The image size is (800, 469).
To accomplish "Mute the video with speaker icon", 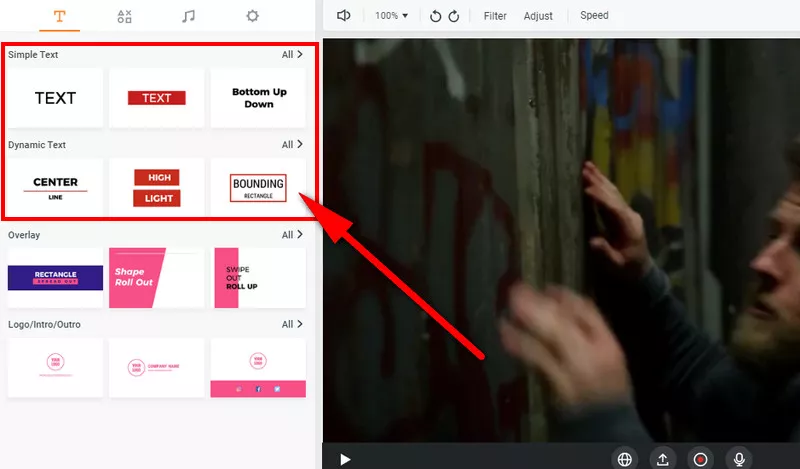I will pos(343,15).
